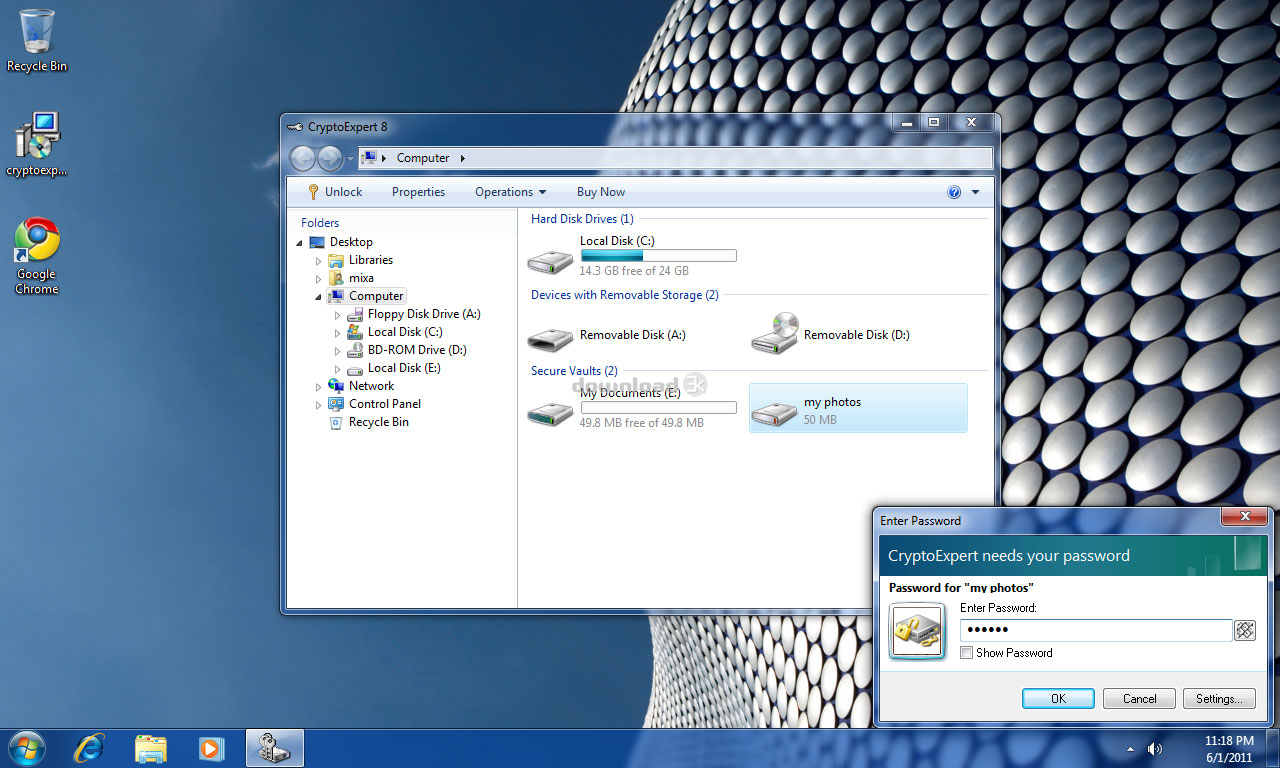Click Unlock in the toolbar

[334, 192]
